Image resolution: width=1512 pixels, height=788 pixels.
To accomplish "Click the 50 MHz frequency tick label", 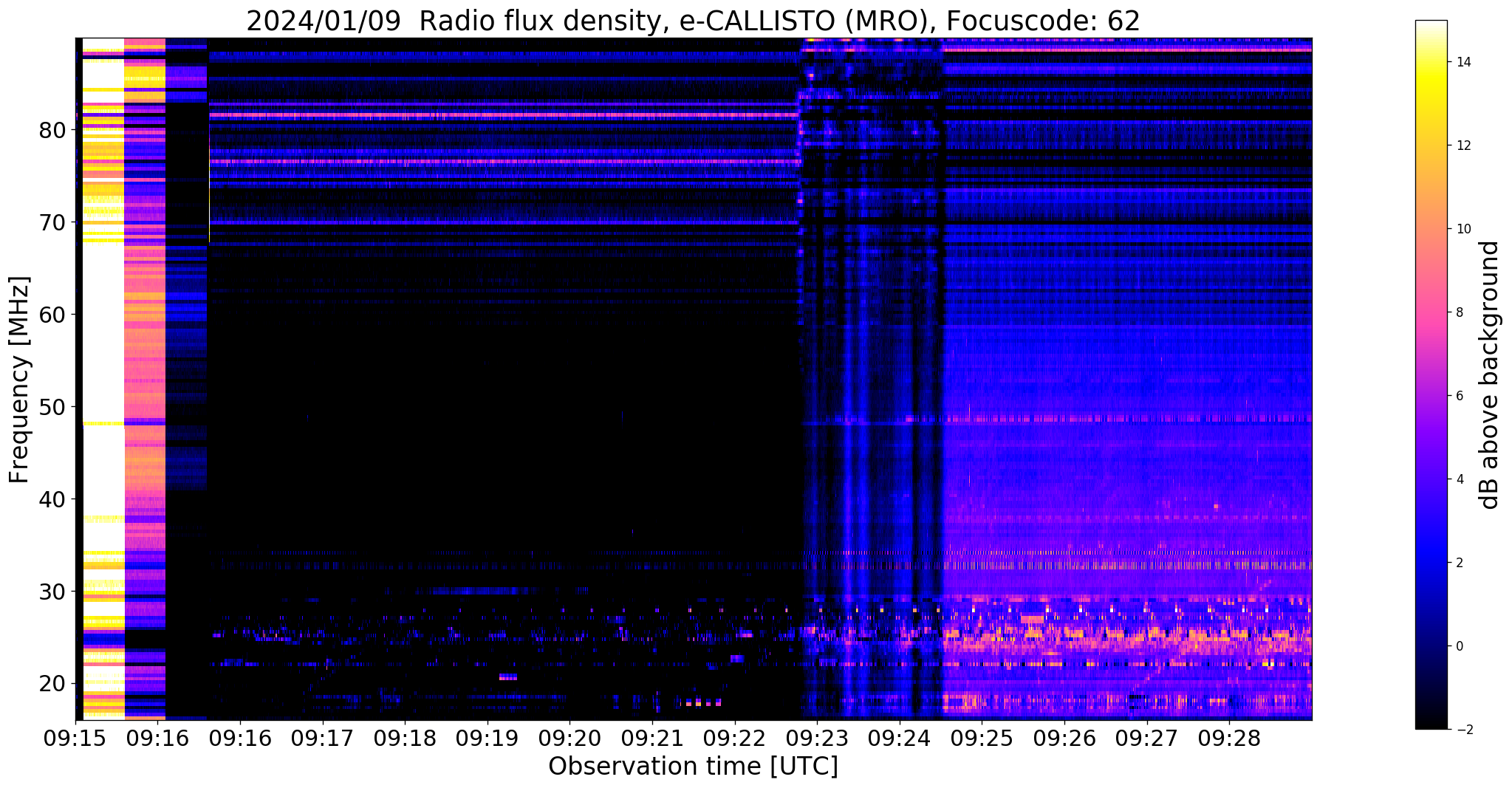I will pyautogui.click(x=52, y=407).
